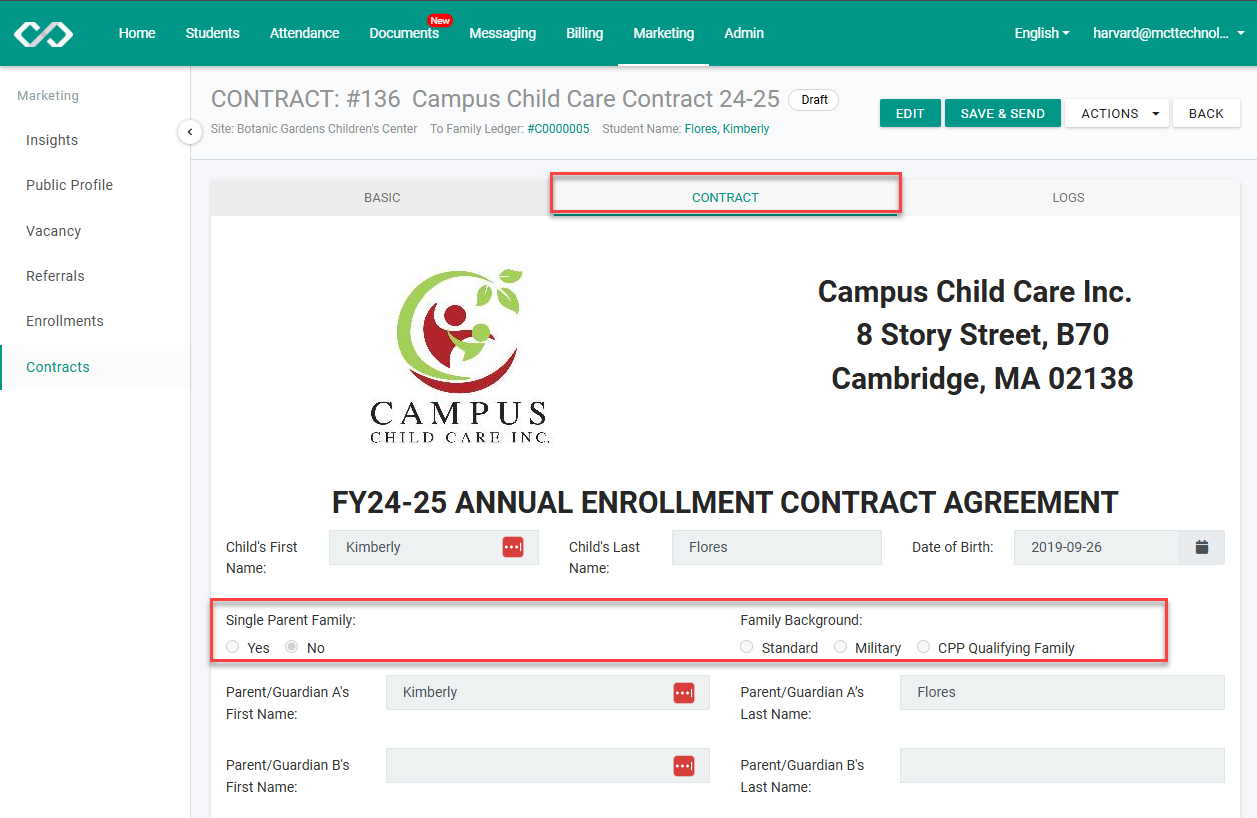The image size is (1257, 818).
Task: Click the app logo icon in header
Action: pos(43,34)
